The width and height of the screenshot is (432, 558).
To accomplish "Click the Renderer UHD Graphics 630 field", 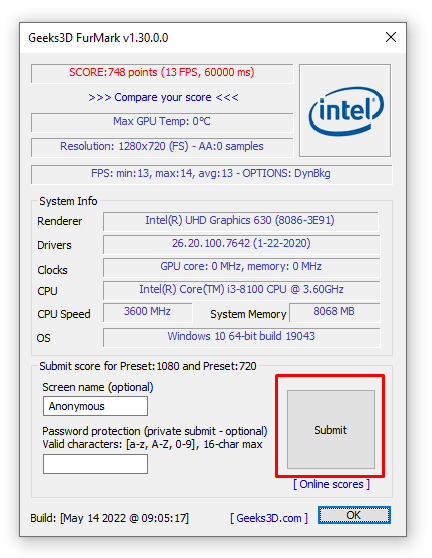I will 241,221.
